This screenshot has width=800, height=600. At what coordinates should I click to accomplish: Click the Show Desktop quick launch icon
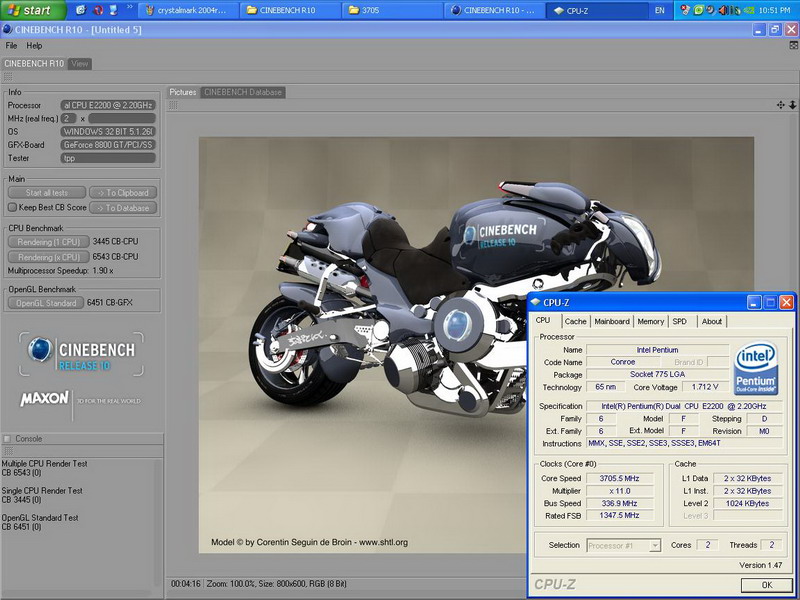pyautogui.click(x=114, y=10)
